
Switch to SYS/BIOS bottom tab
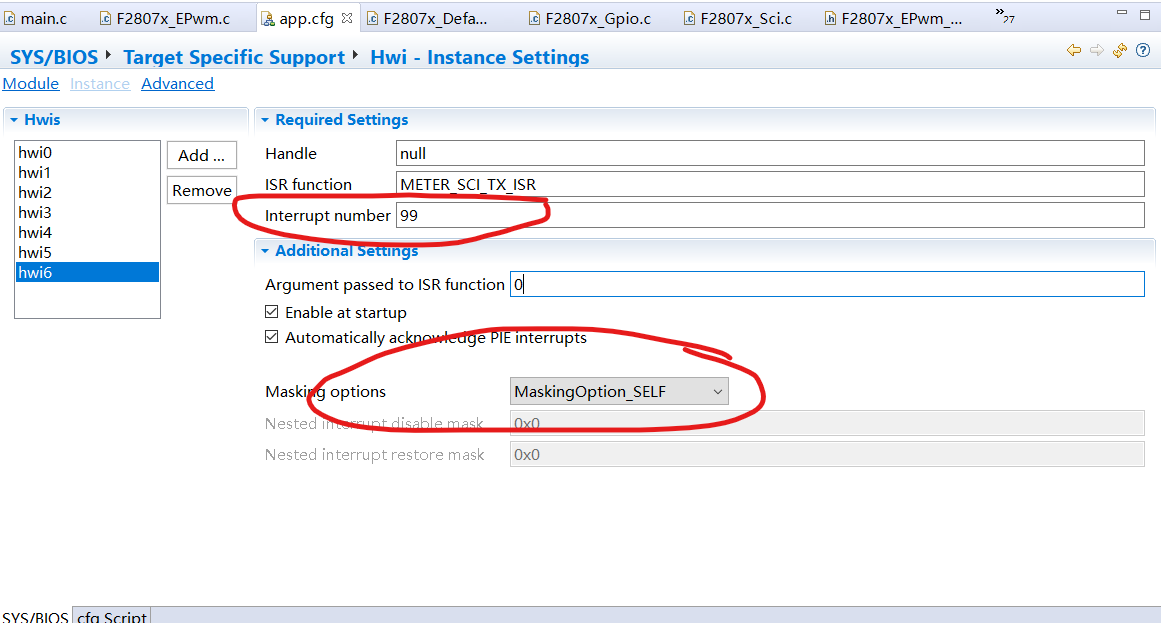[x=36, y=616]
